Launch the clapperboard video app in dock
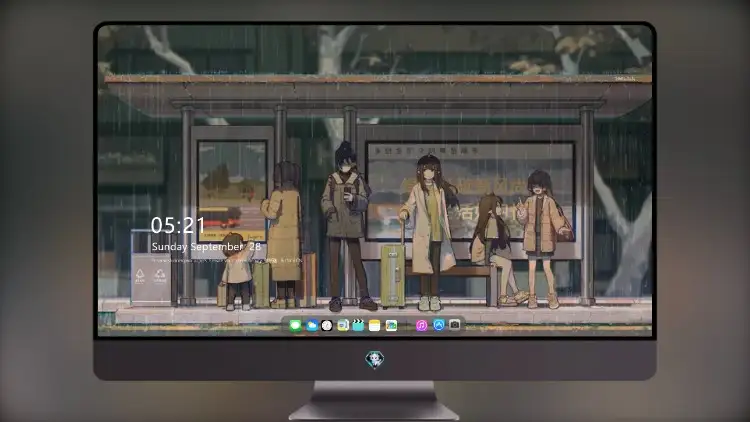750x422 pixels. 358,325
